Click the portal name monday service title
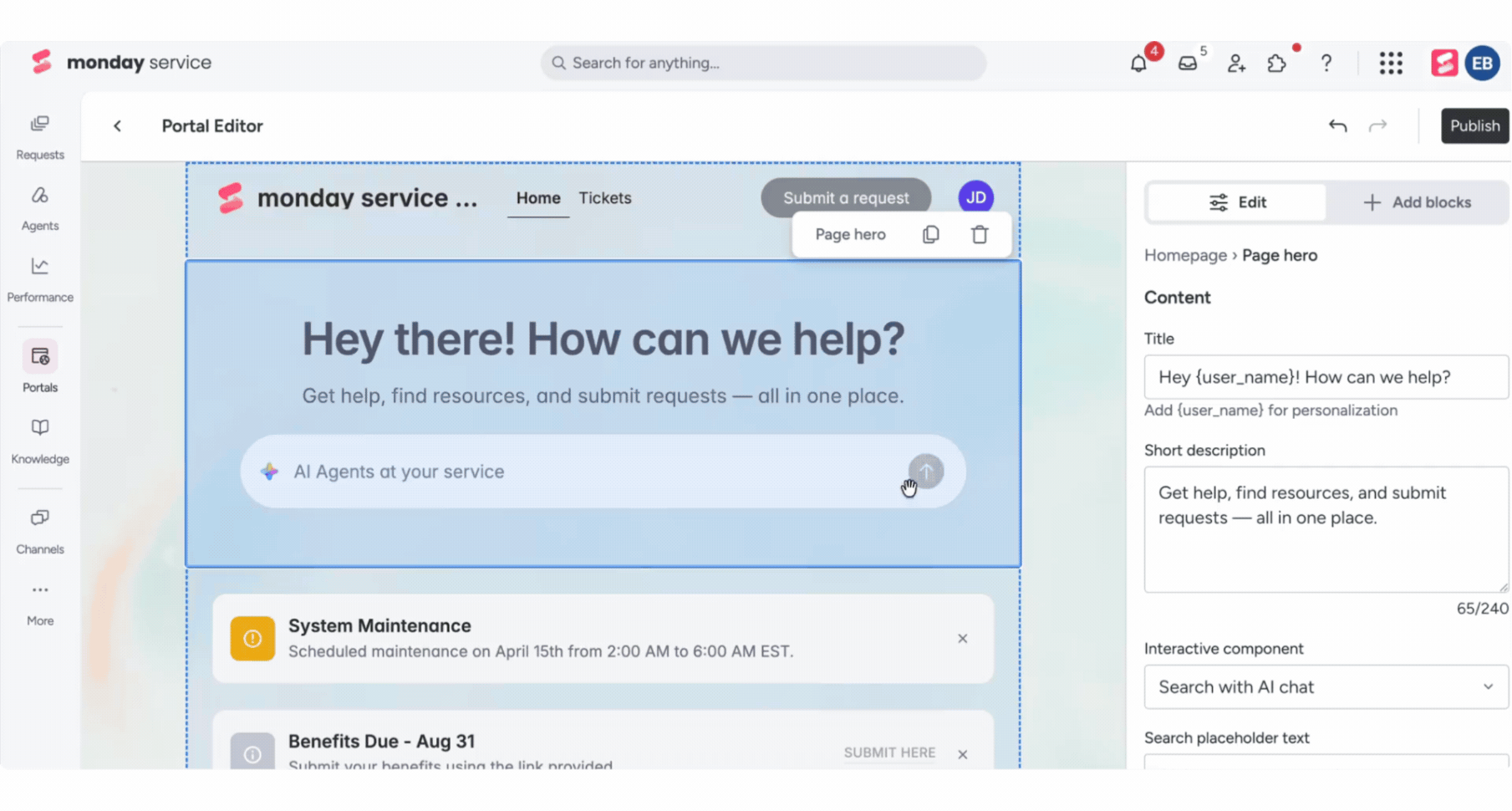 [367, 198]
